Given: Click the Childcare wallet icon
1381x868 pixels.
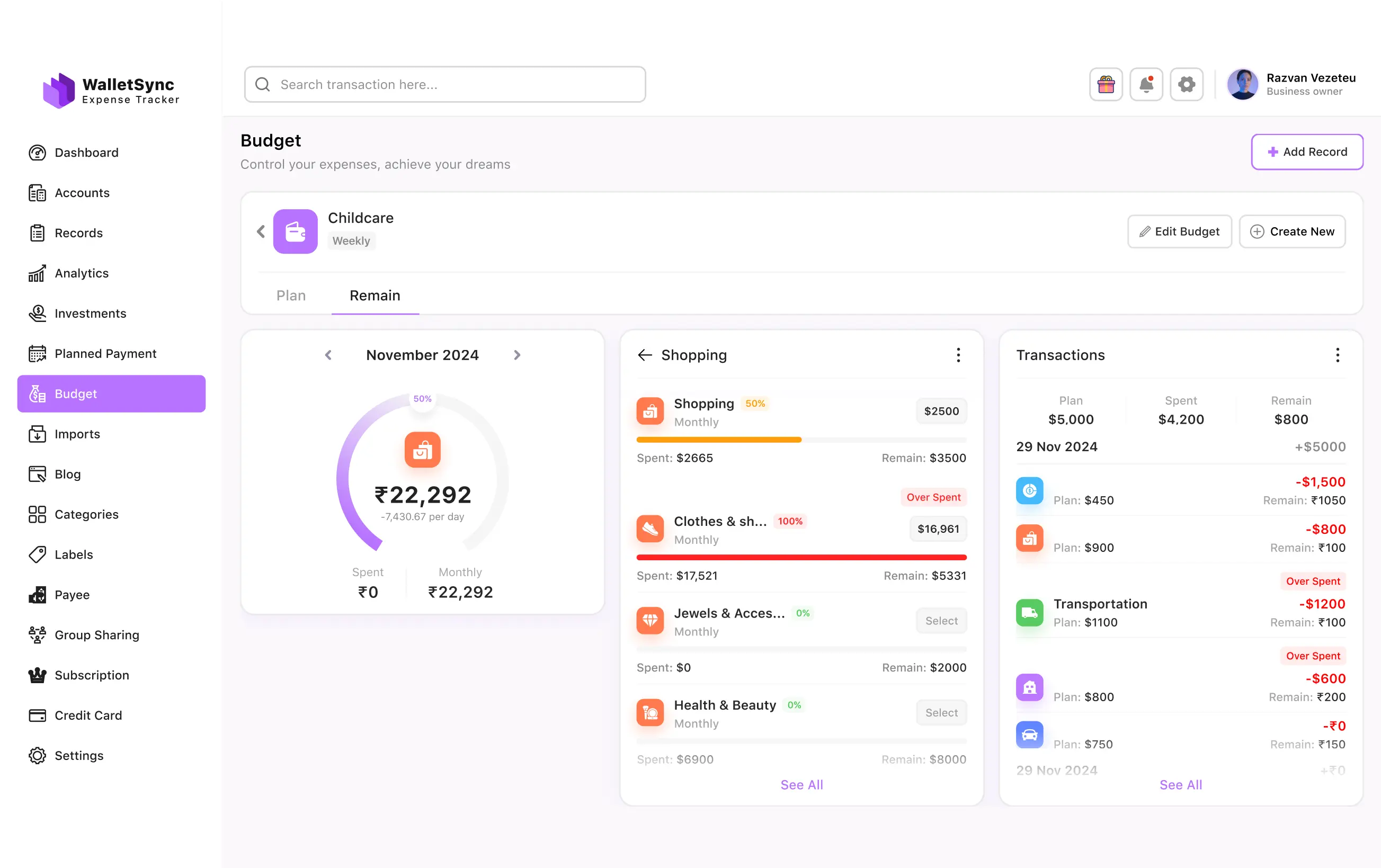Looking at the screenshot, I should pyautogui.click(x=295, y=231).
